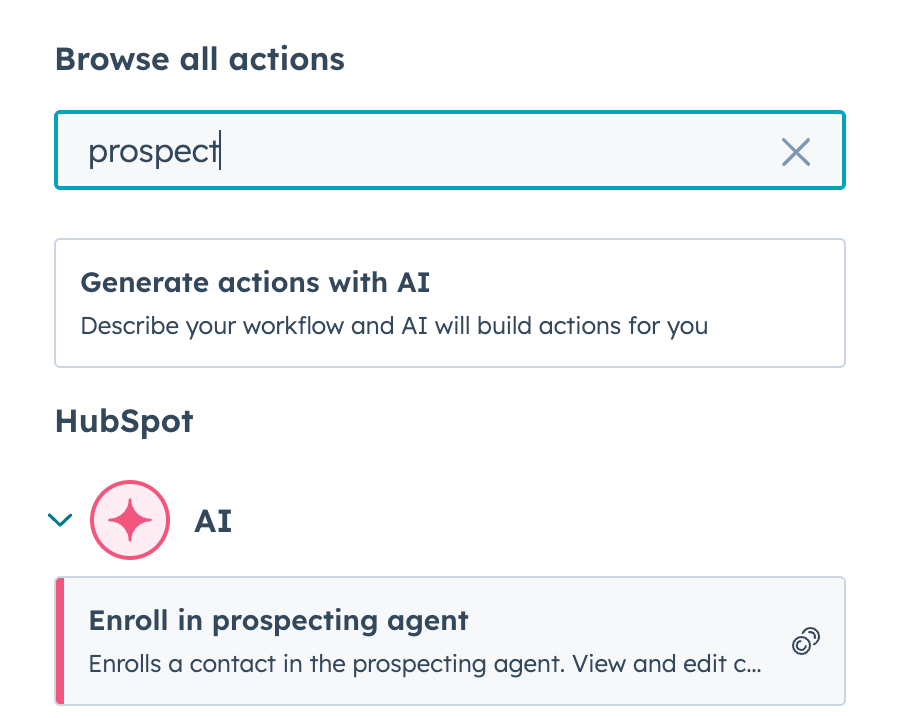The width and height of the screenshot is (900, 718).
Task: Click the "Enroll in prospecting agent" title text
Action: click(279, 620)
